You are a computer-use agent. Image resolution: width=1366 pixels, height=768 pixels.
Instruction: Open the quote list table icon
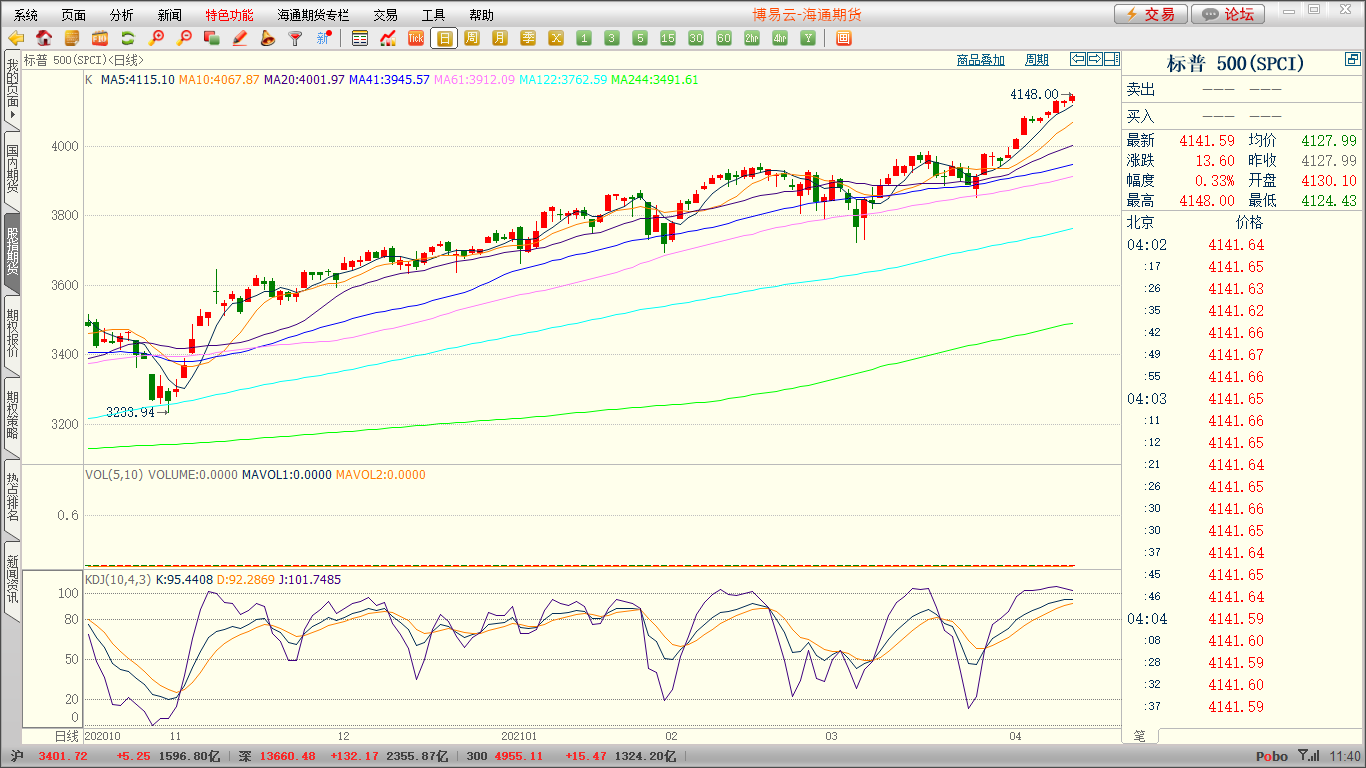(360, 38)
